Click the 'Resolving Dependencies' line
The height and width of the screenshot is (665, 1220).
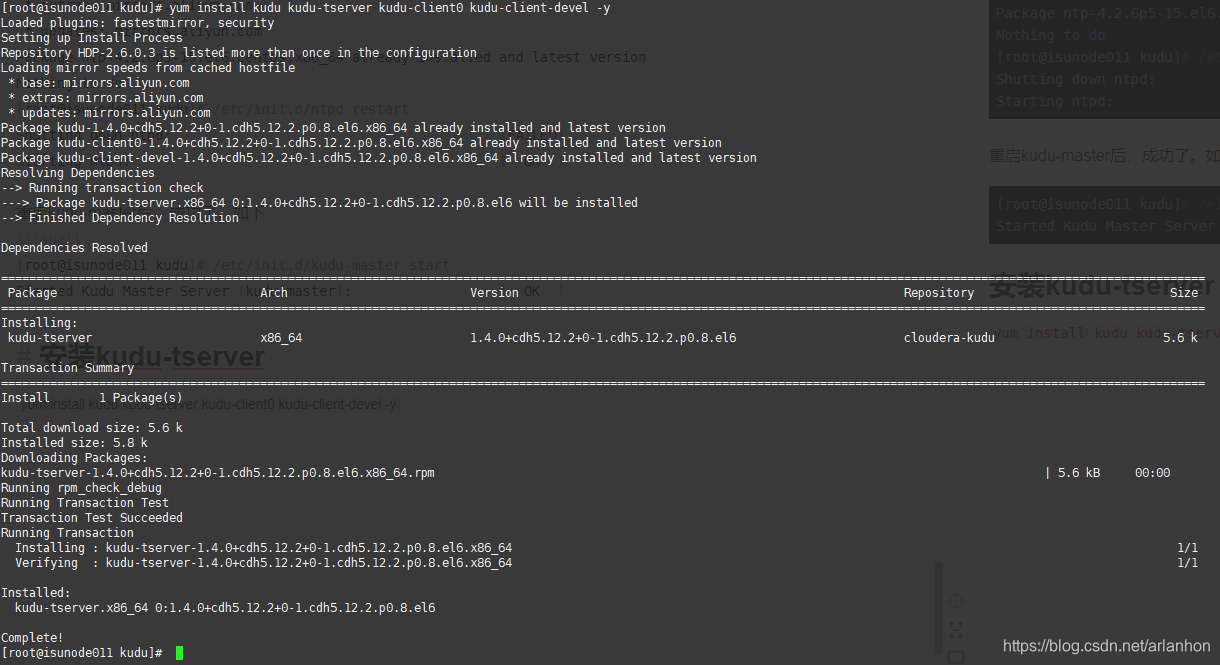(78, 173)
